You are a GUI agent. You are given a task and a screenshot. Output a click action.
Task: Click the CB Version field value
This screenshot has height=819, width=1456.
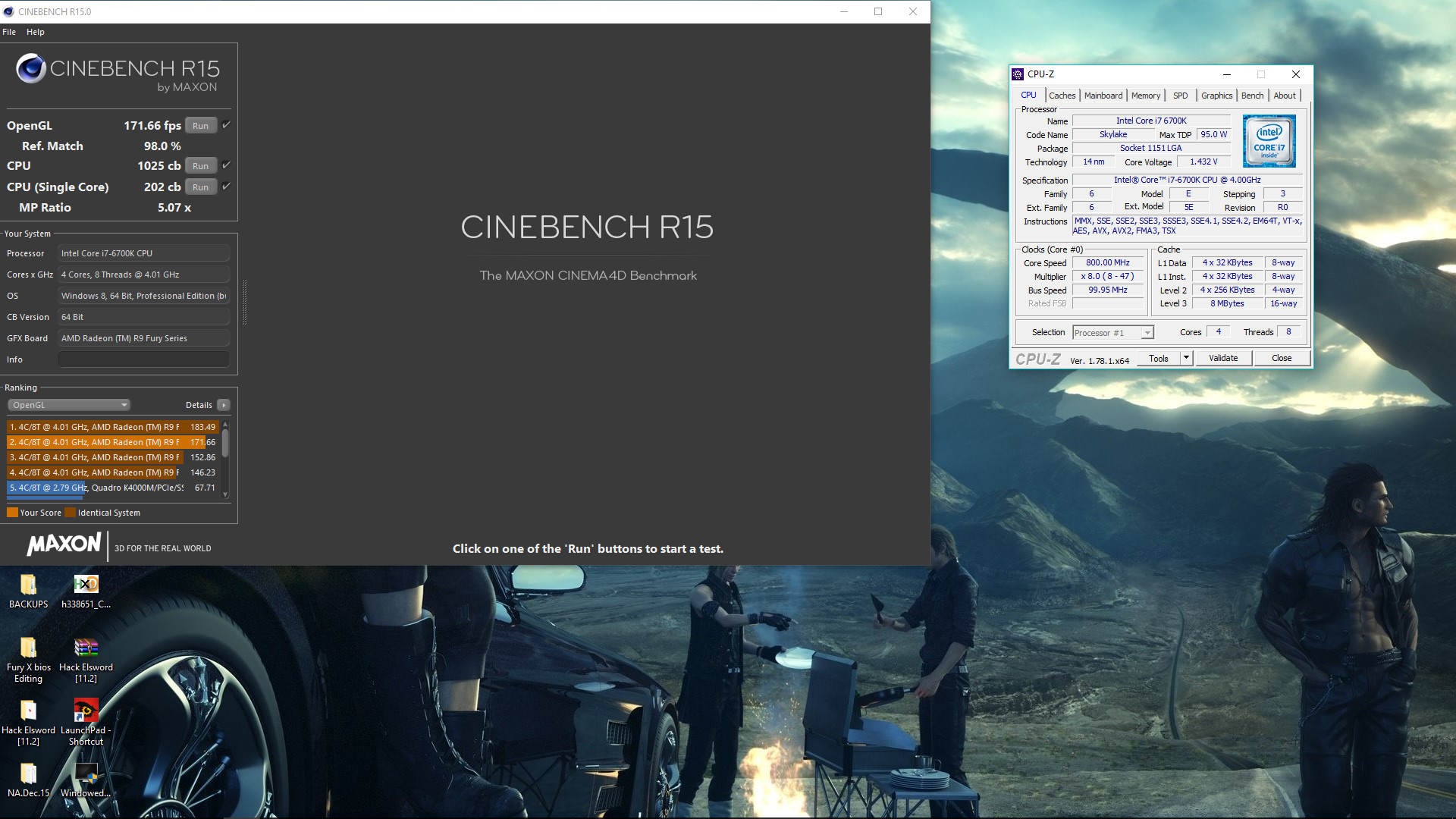144,317
